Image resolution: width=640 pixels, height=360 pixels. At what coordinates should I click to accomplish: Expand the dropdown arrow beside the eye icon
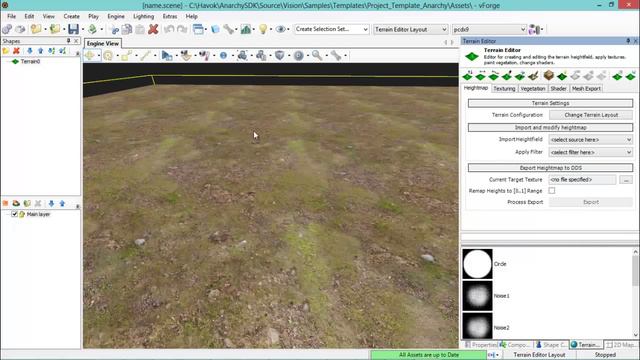tap(288, 29)
